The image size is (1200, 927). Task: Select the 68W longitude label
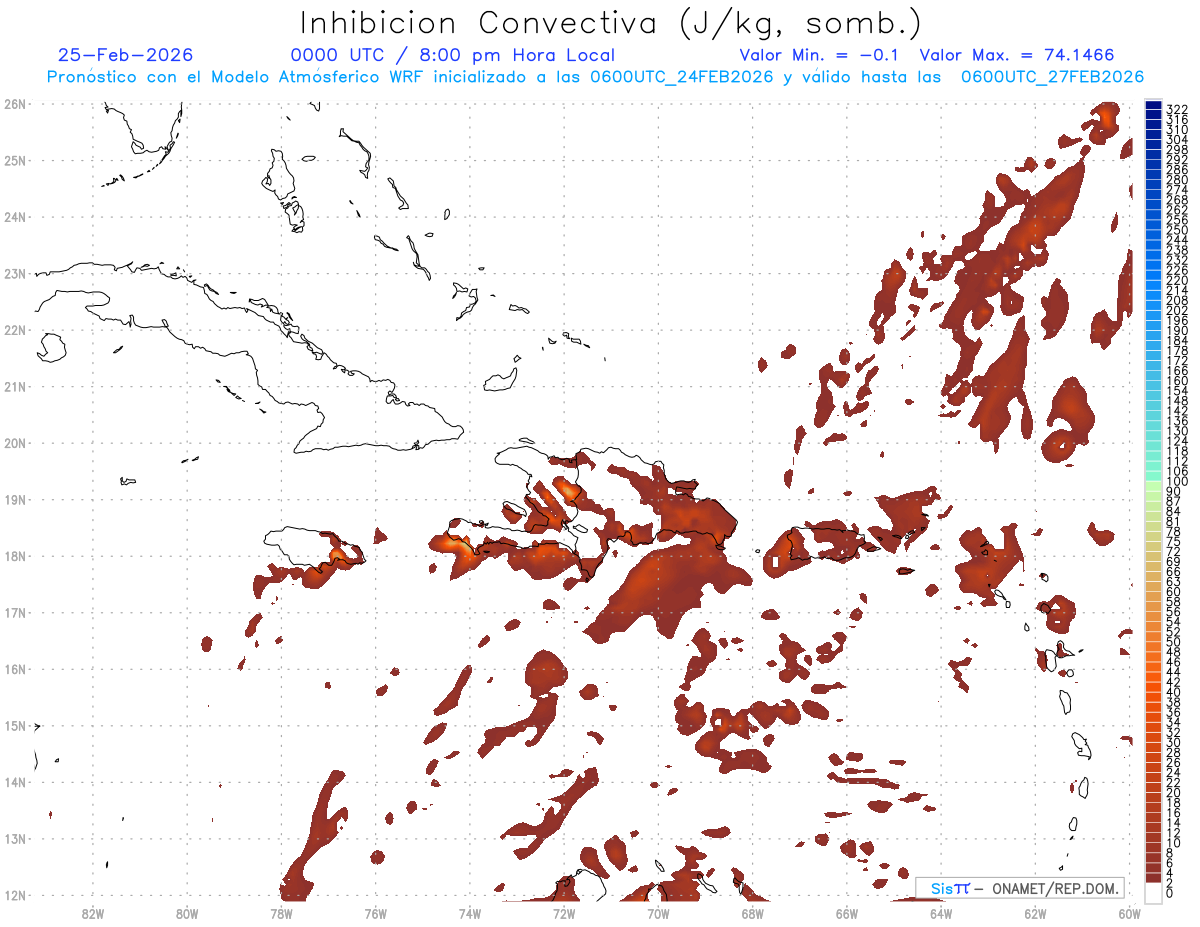[753, 913]
